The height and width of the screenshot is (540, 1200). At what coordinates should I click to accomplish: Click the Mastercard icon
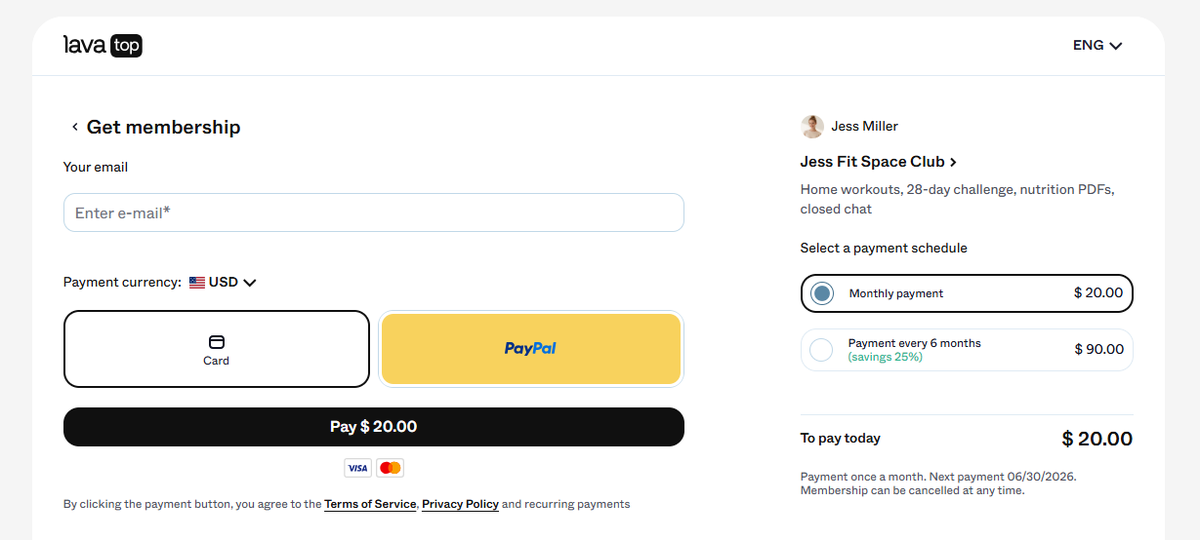[391, 468]
